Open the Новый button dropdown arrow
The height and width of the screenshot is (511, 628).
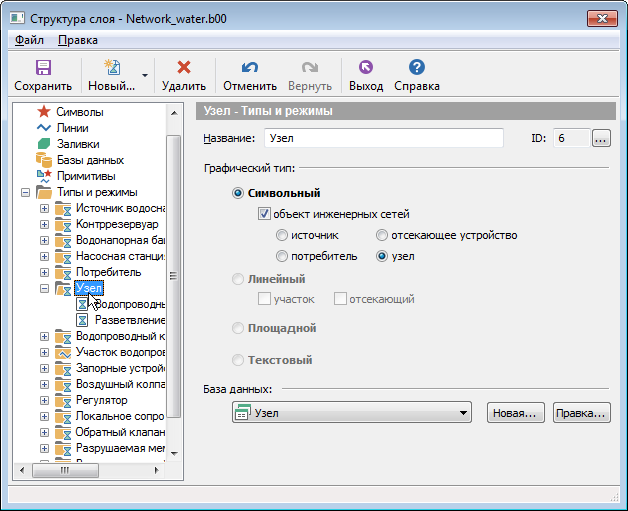(x=145, y=75)
